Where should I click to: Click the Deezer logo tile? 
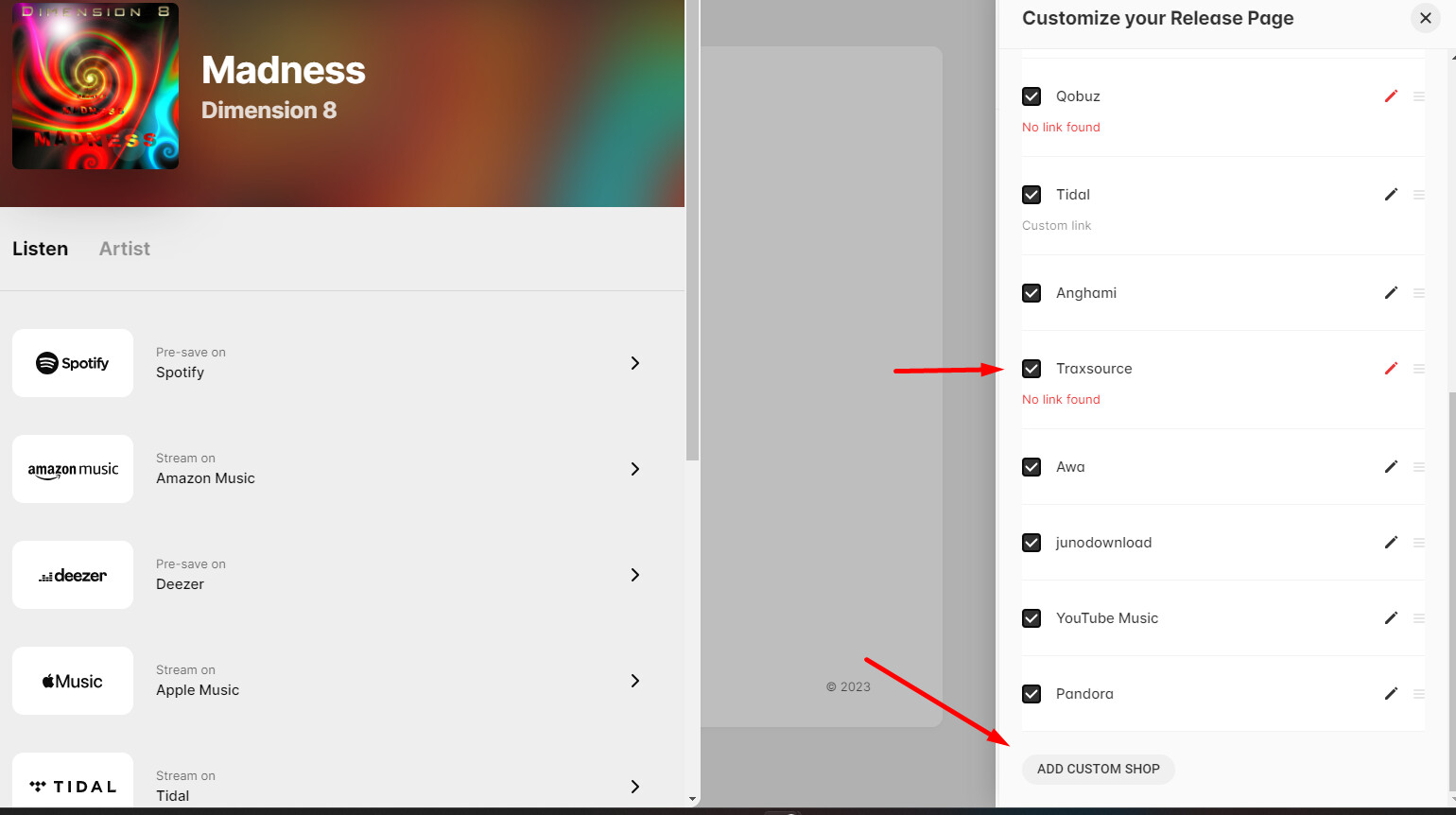73,575
